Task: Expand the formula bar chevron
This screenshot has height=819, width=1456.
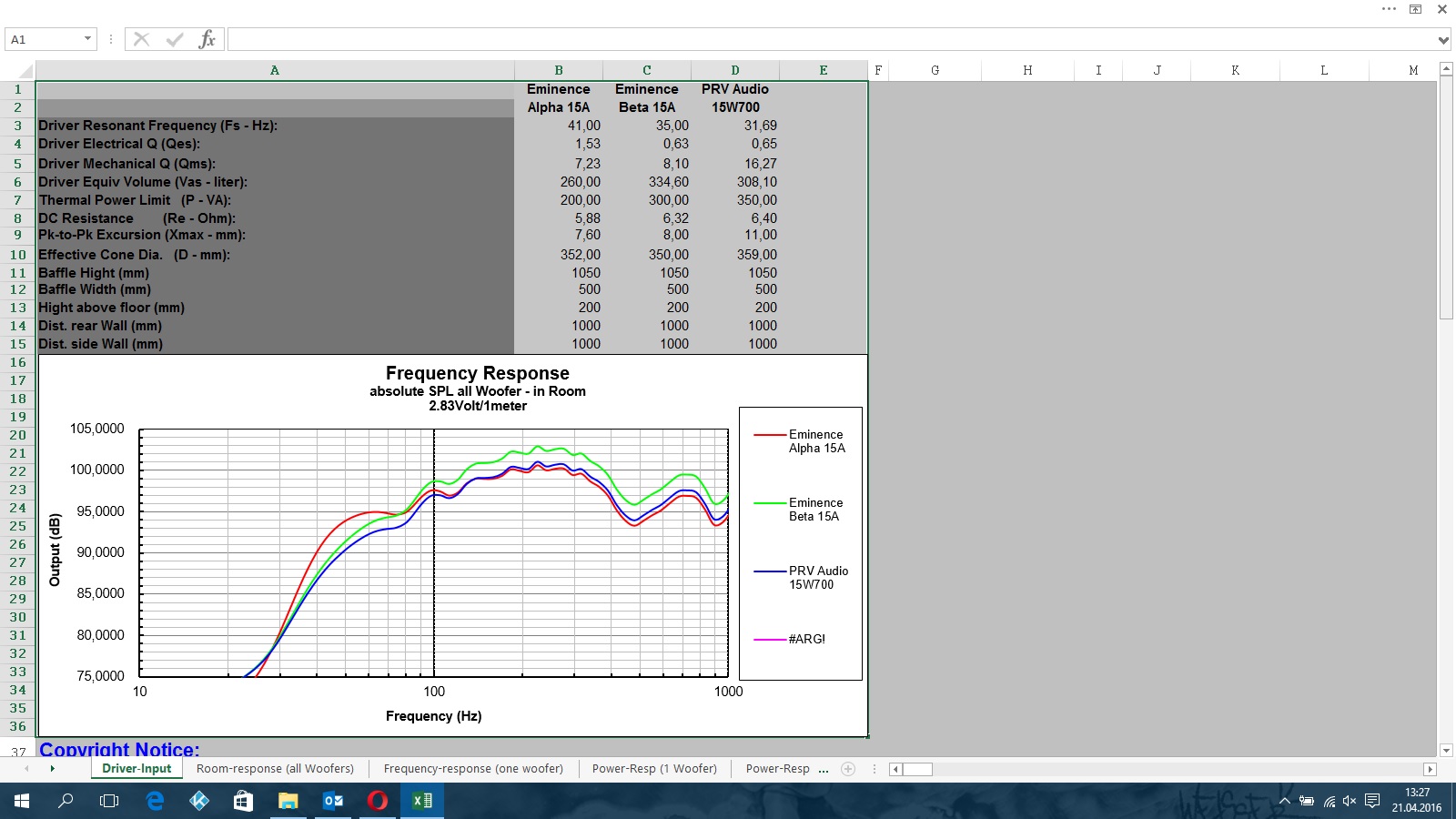Action: (x=1442, y=39)
